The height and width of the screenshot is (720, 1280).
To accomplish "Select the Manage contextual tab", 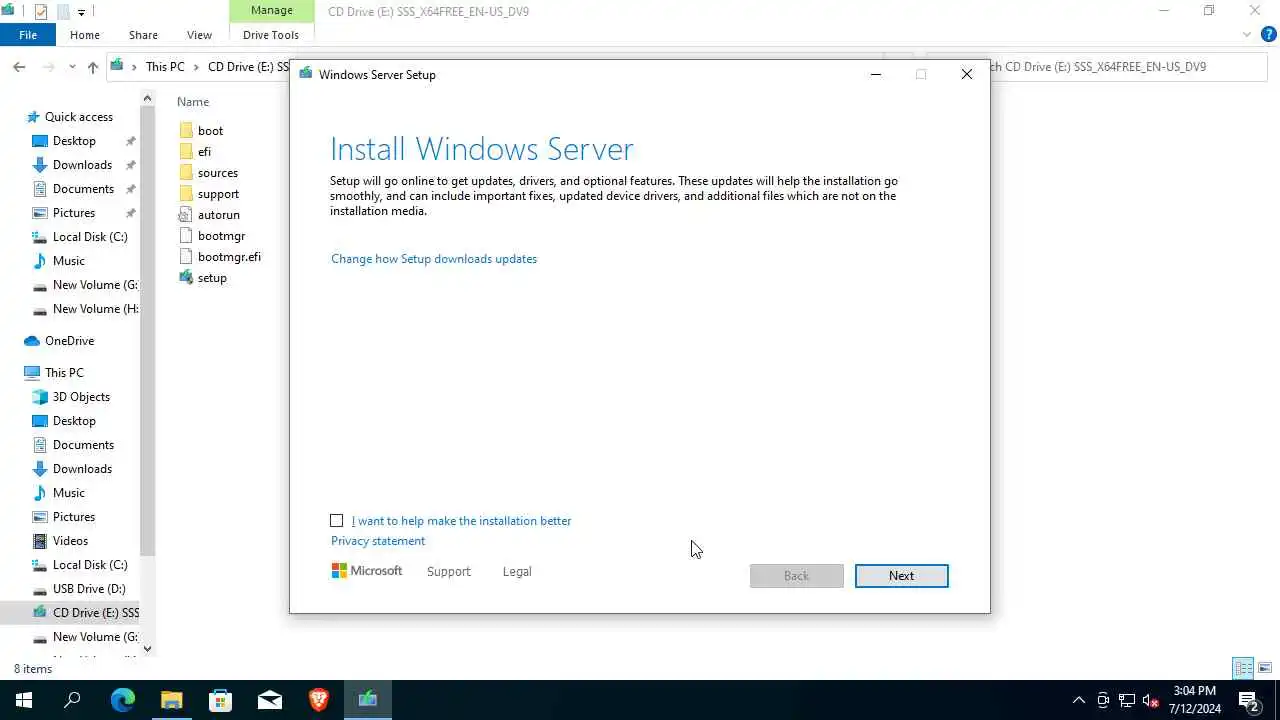I will tap(272, 10).
